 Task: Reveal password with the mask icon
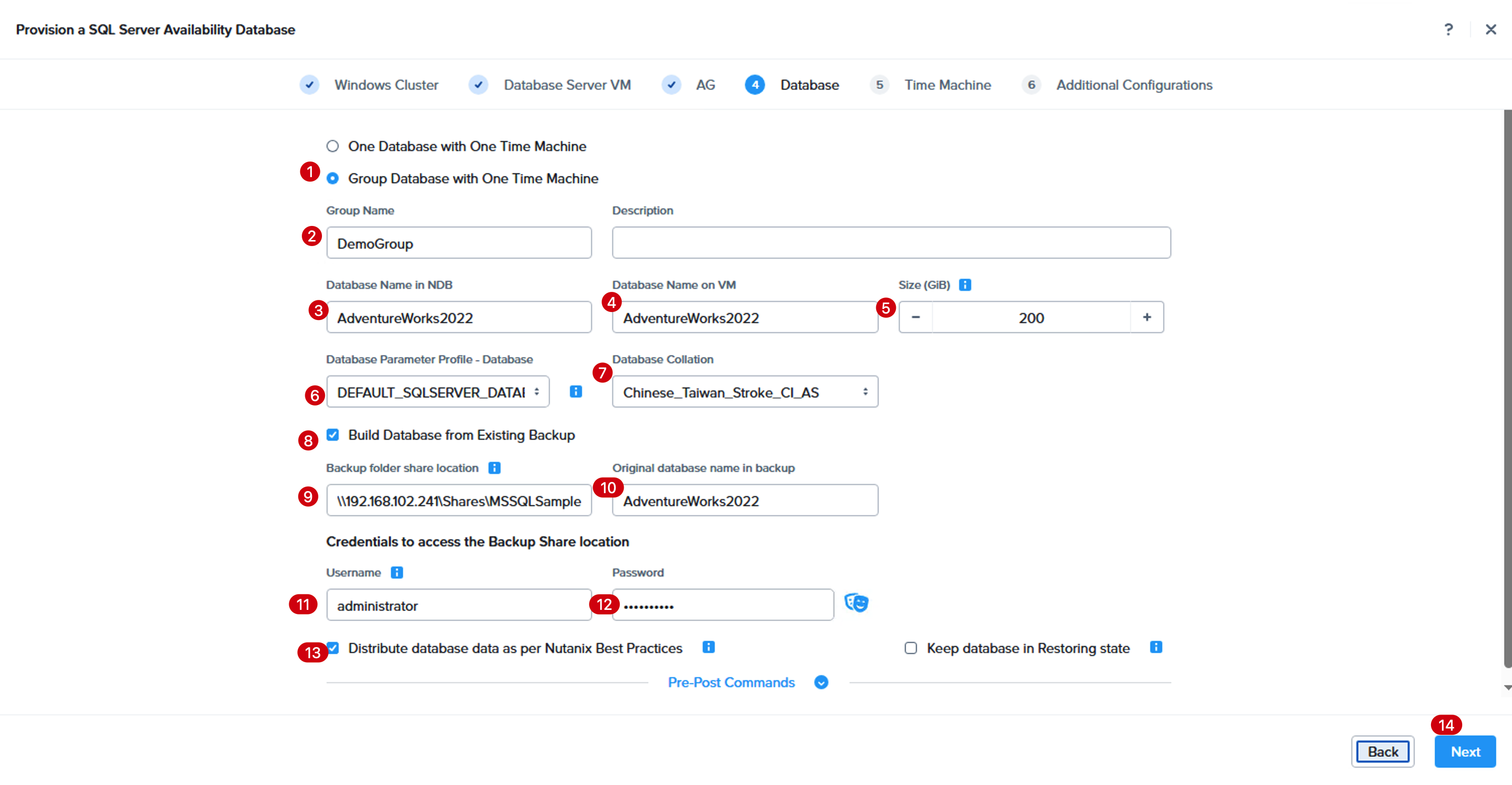coord(857,603)
